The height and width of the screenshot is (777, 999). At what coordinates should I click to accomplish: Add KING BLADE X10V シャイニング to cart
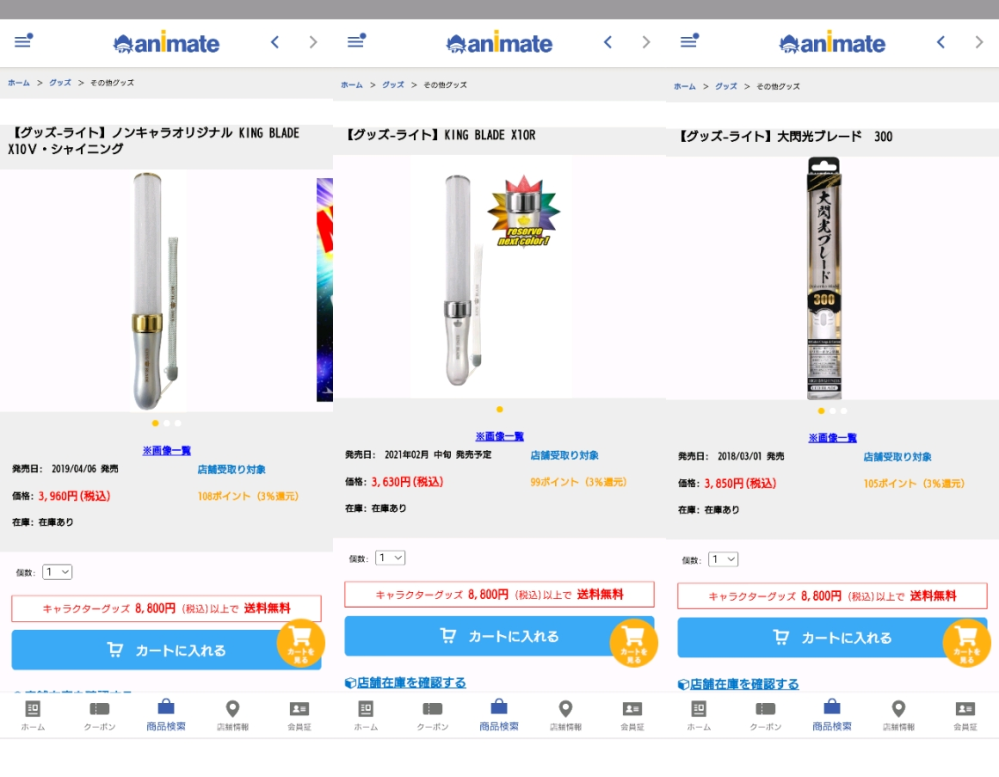[x=166, y=650]
